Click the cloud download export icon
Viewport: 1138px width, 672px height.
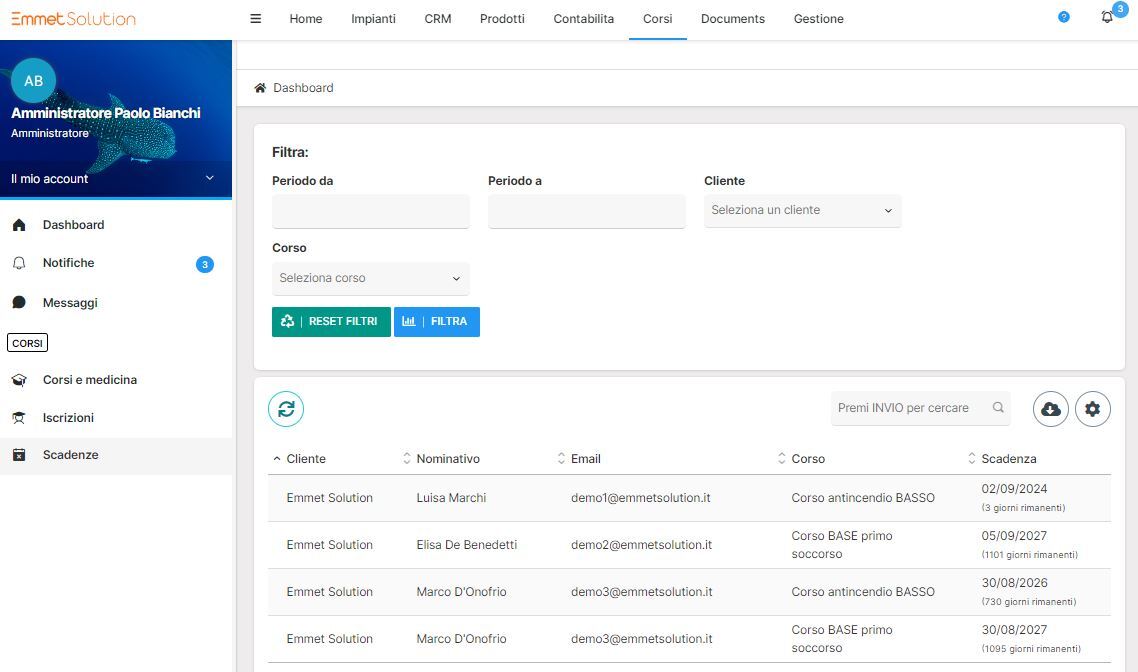tap(1051, 409)
